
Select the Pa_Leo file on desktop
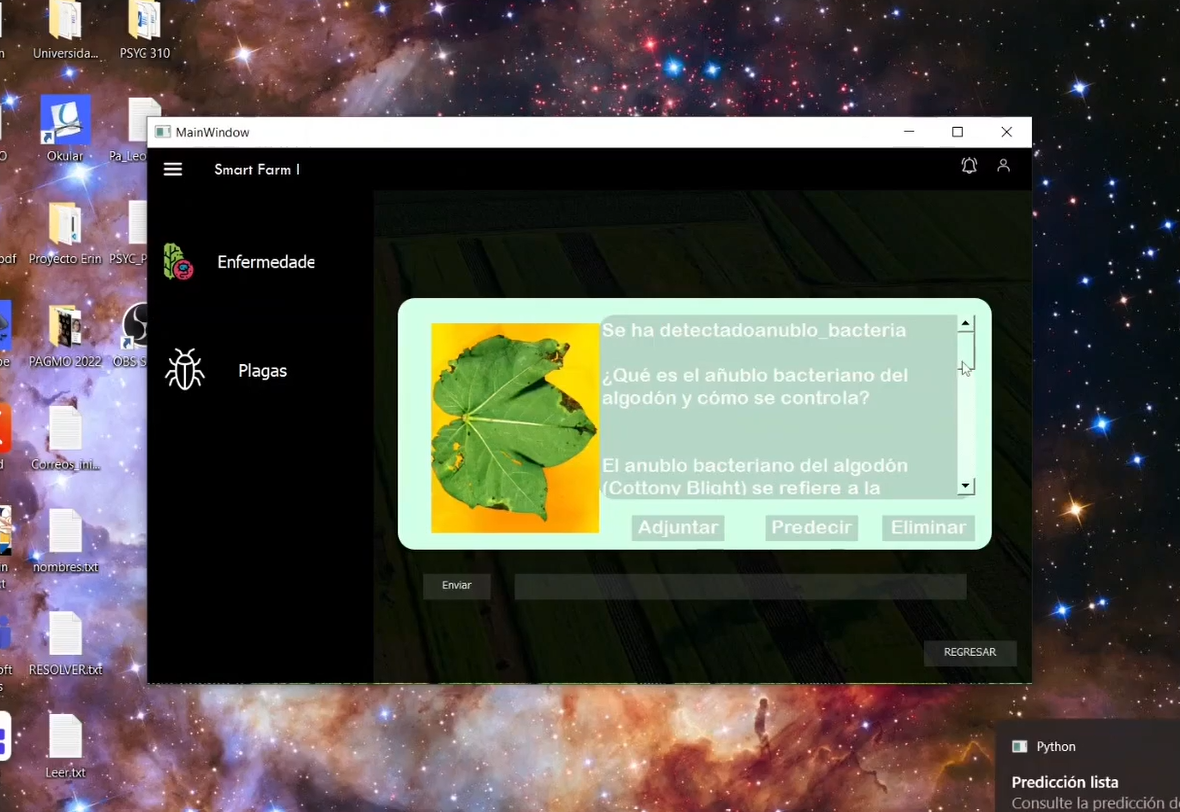point(129,129)
